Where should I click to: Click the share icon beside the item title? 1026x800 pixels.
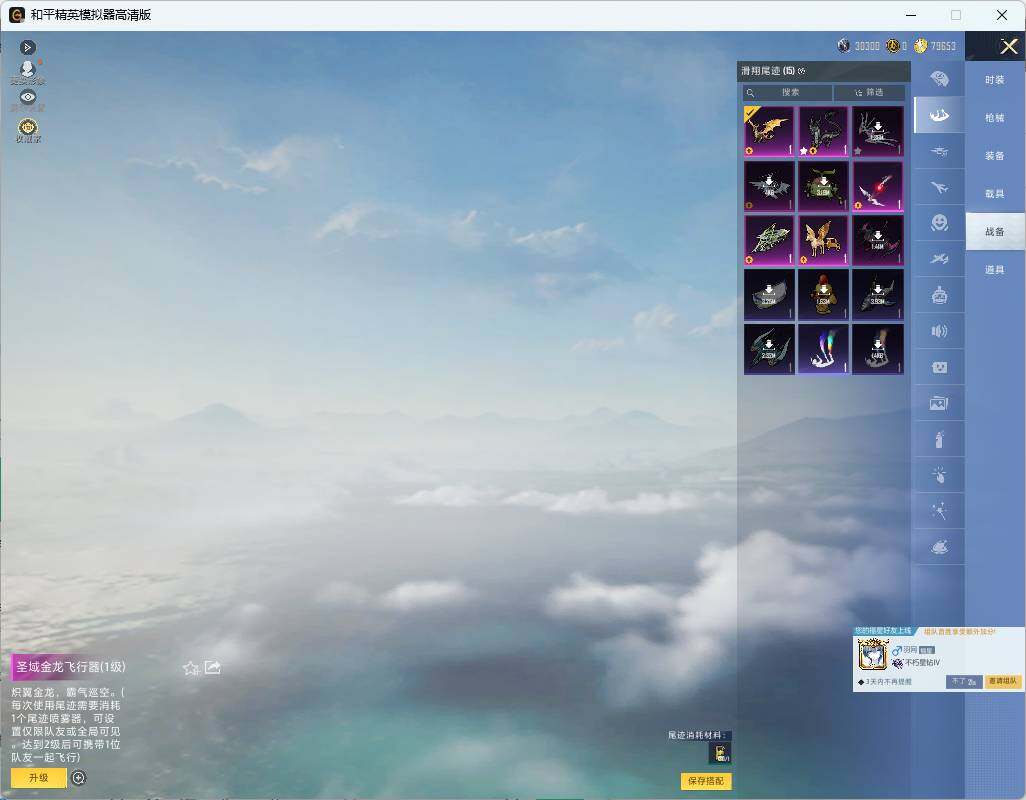pos(213,667)
